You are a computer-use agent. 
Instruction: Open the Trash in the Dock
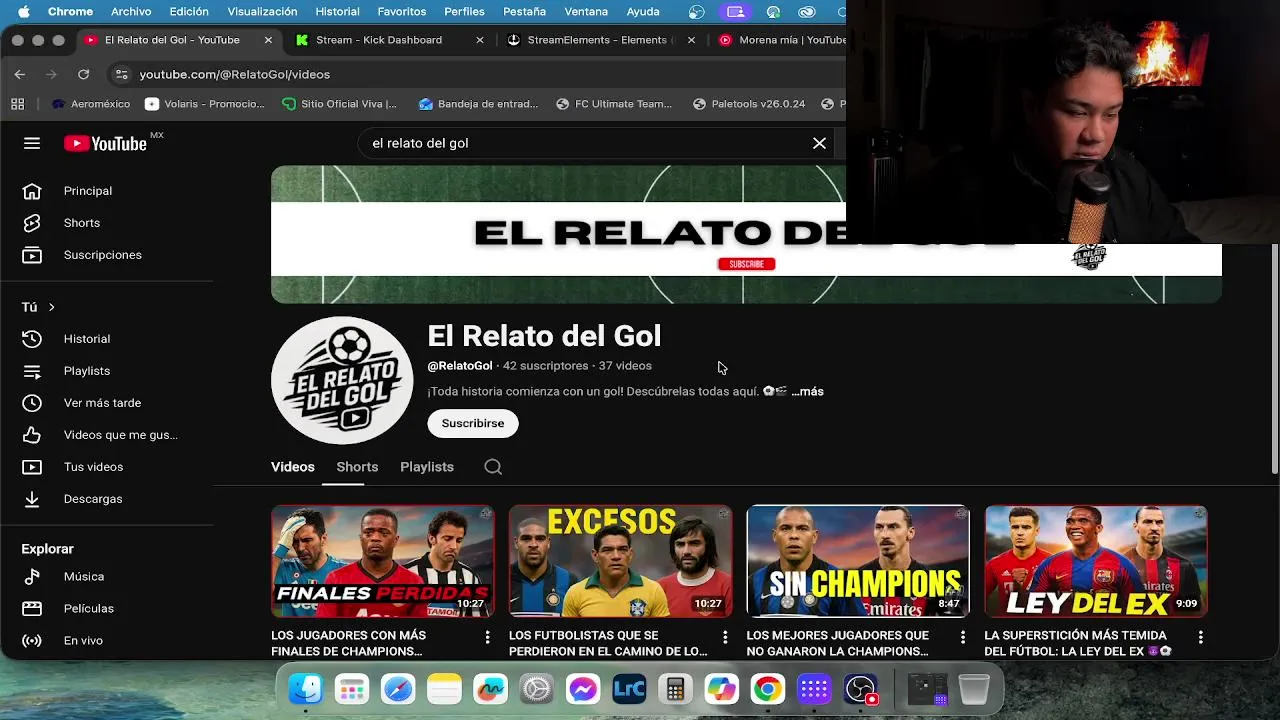click(974, 689)
